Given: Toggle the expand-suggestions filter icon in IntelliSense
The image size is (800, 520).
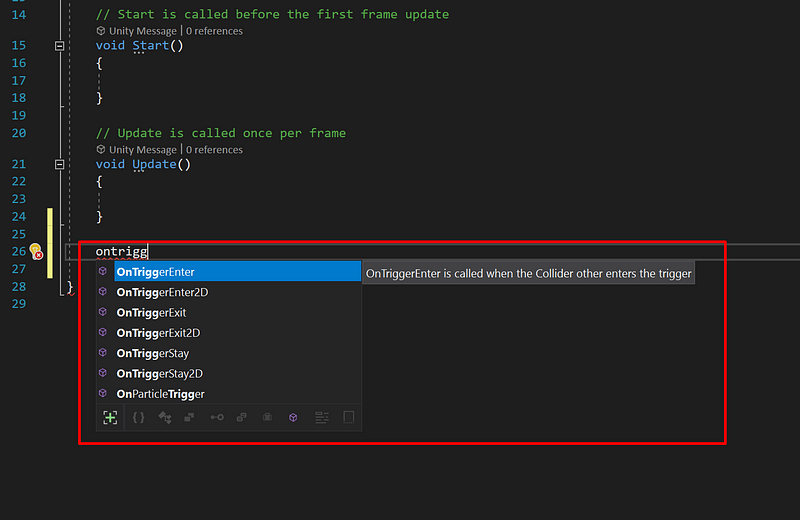Looking at the screenshot, I should coord(110,417).
